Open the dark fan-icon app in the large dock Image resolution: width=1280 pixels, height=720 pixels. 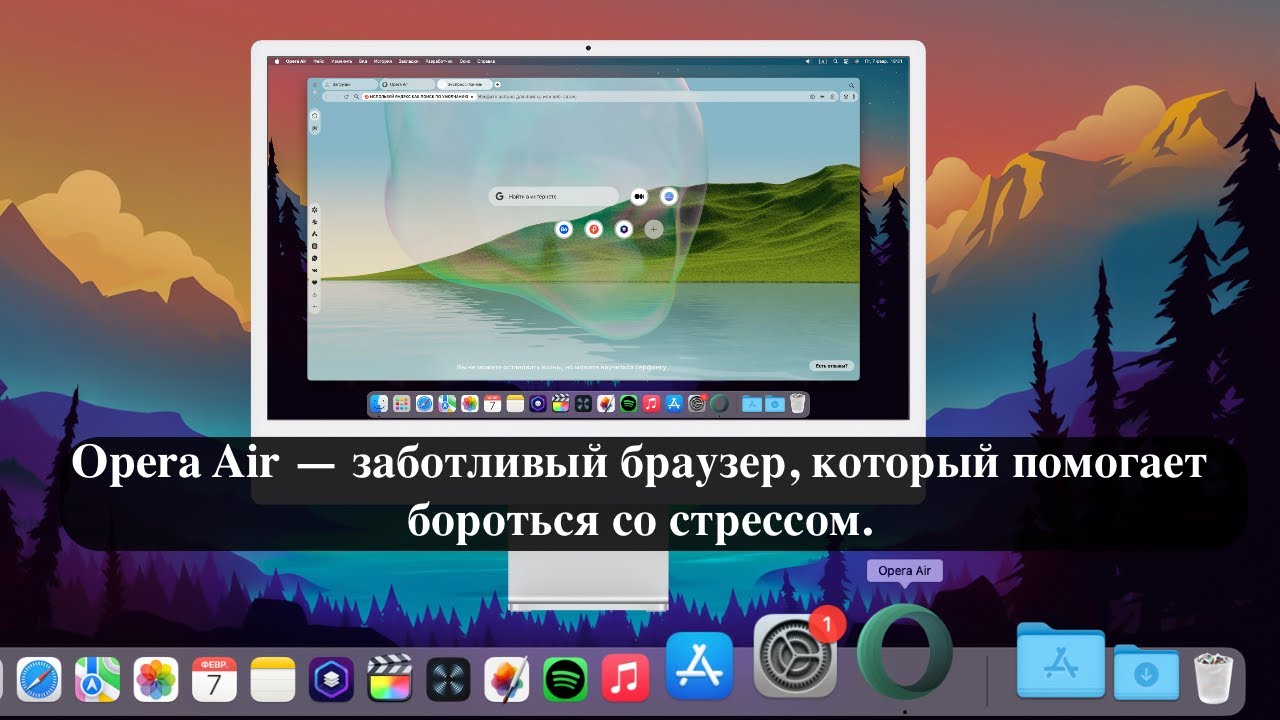[x=449, y=680]
